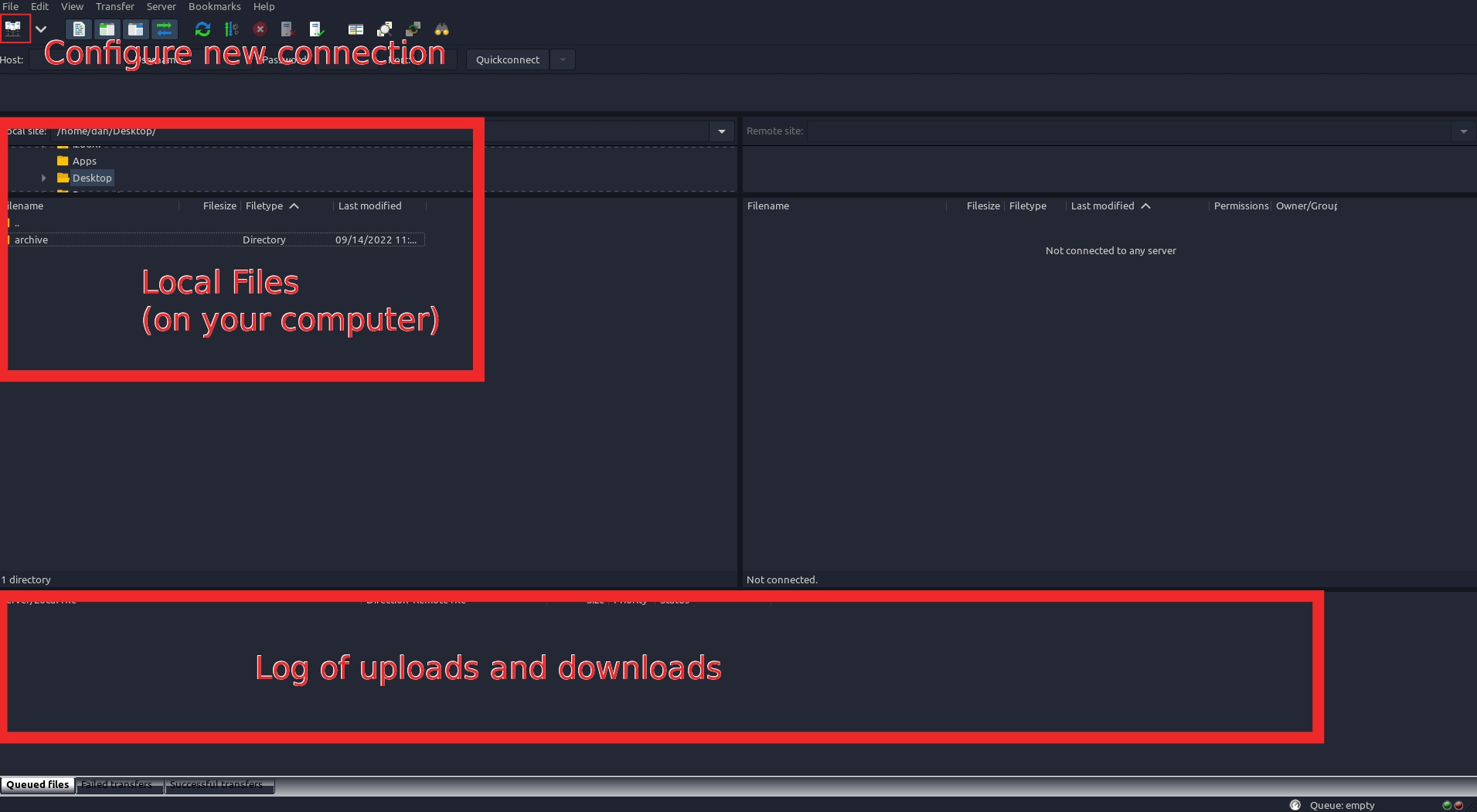Click the disconnect from server icon
Viewport: 1477px width, 812px height.
pyautogui.click(x=288, y=29)
